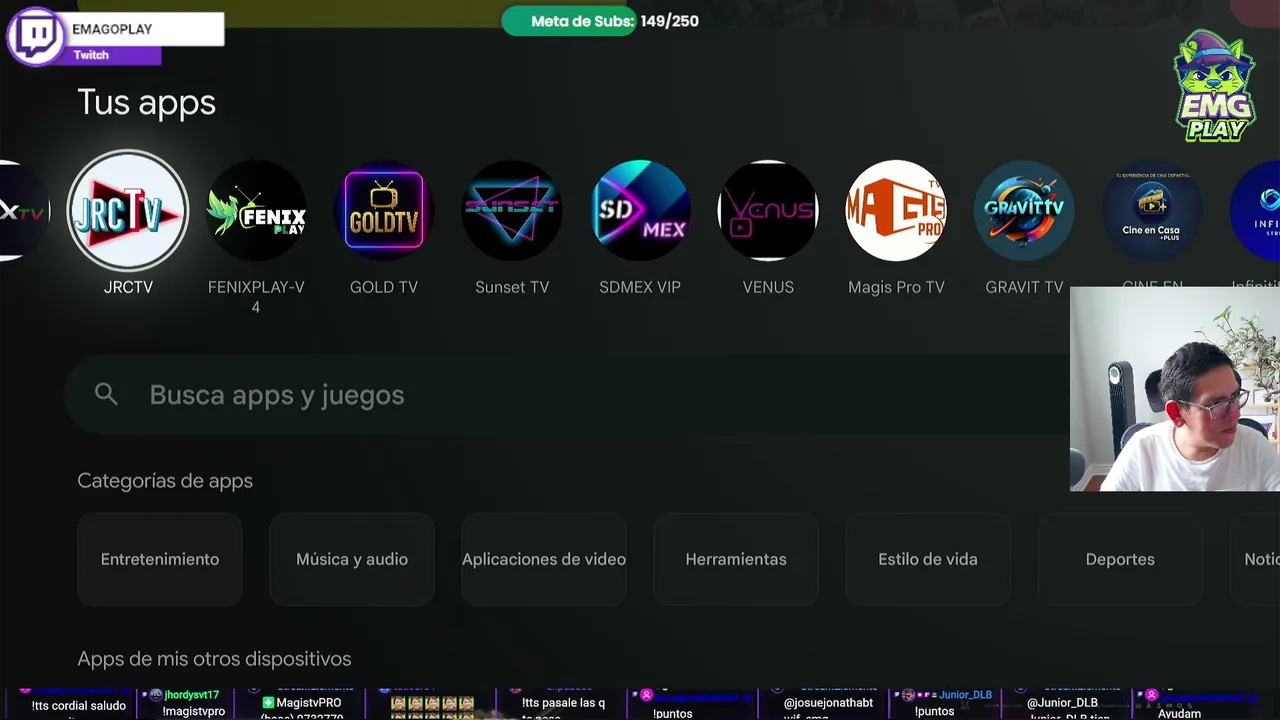Open the Música y audio category
This screenshot has height=720, width=1280.
(352, 559)
